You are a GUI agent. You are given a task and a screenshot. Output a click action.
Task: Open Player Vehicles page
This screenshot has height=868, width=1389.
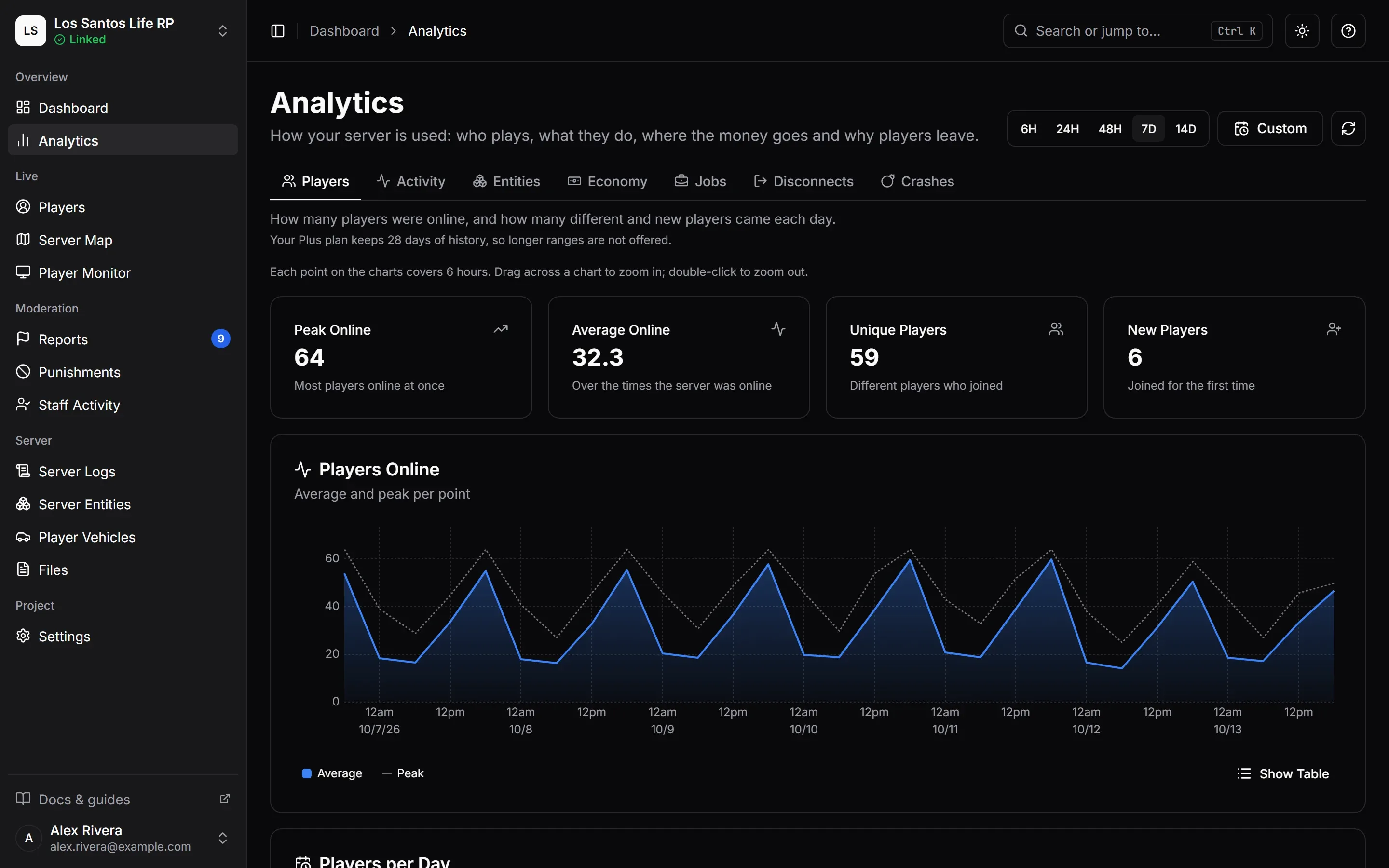point(123,537)
